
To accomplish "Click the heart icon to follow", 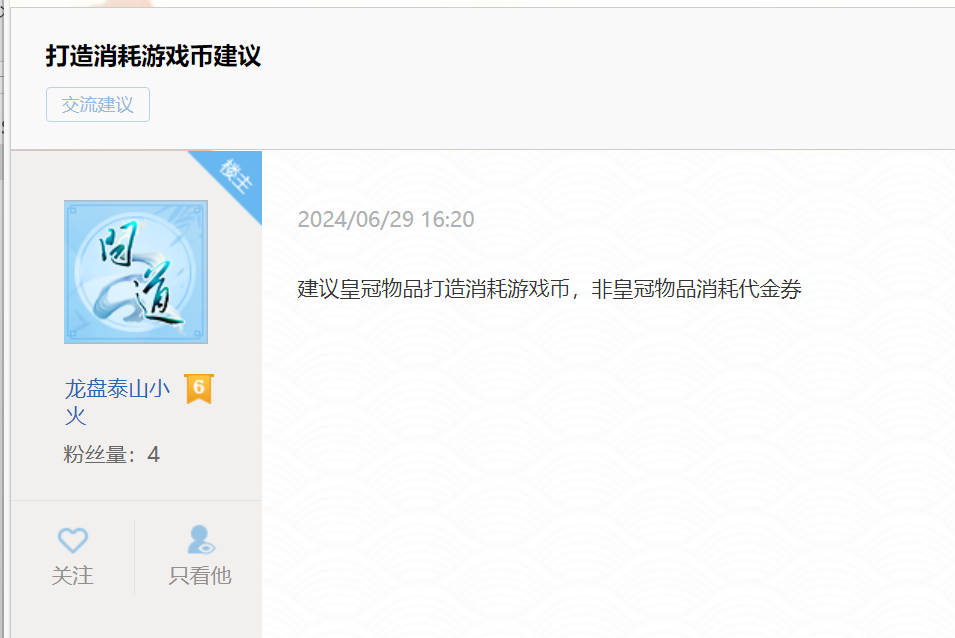I will click(x=73, y=539).
